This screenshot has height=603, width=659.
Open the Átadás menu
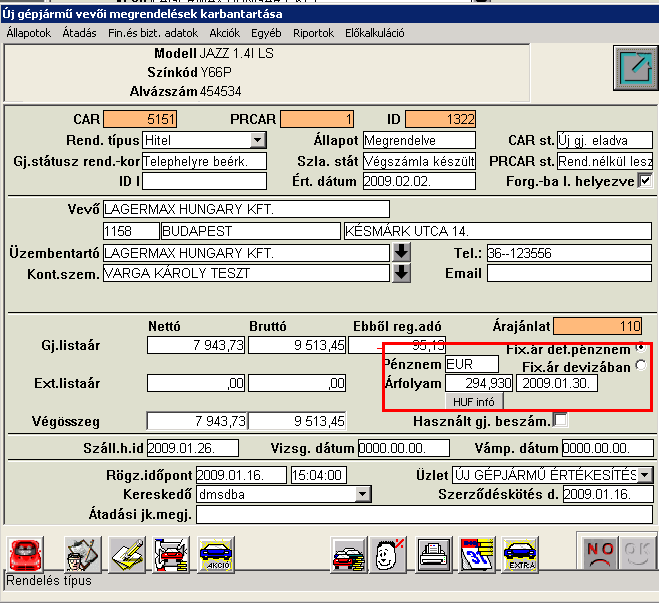coord(79,33)
